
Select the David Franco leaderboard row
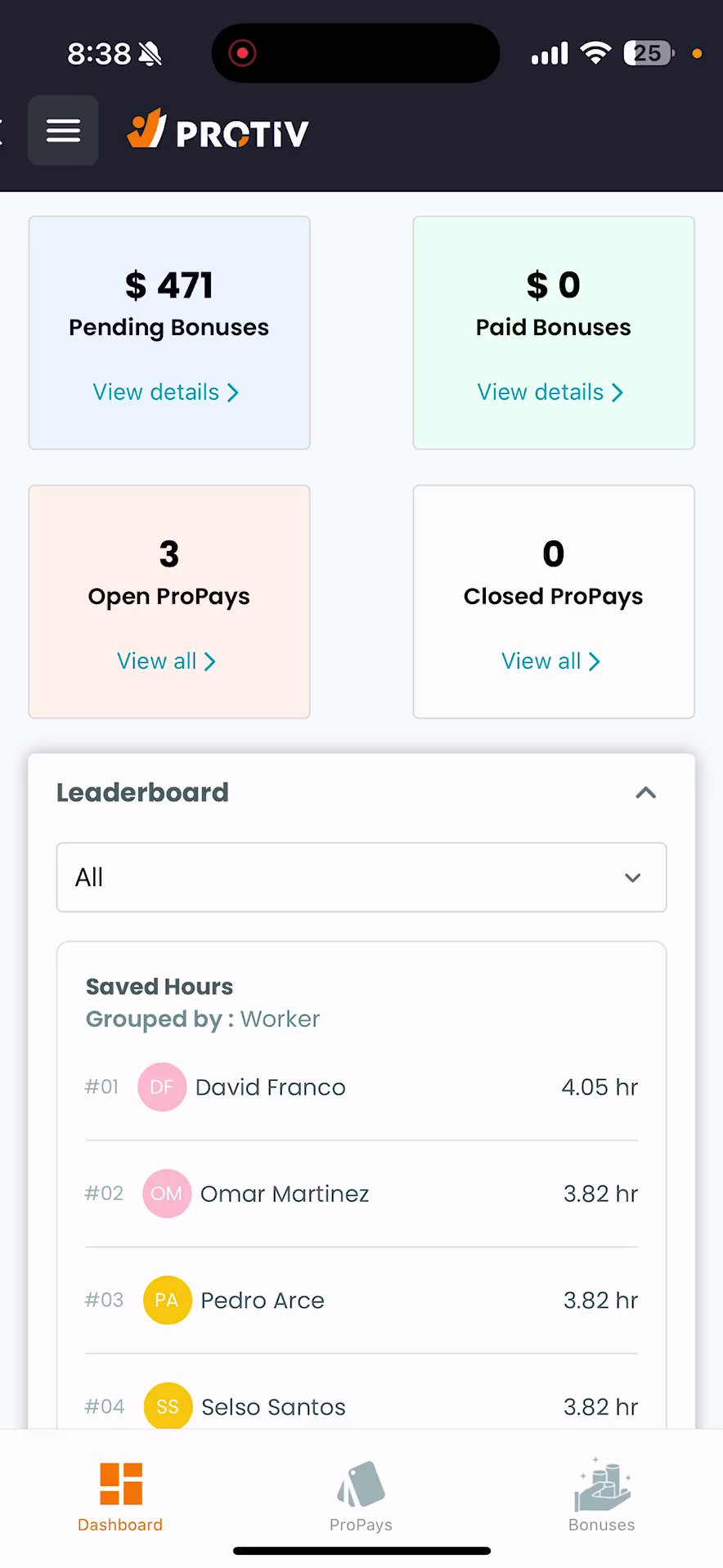(x=361, y=1087)
